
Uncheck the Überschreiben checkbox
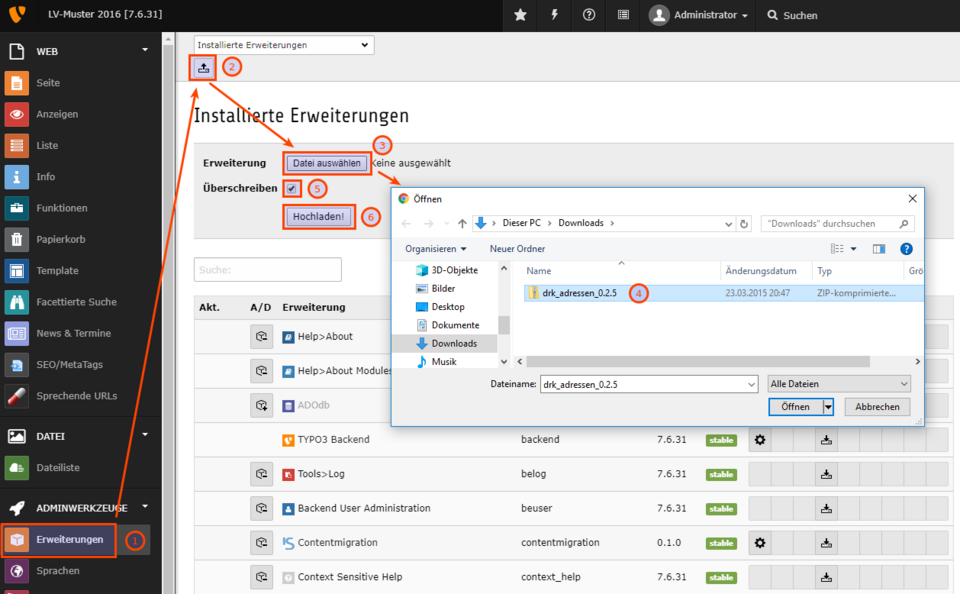tap(290, 188)
